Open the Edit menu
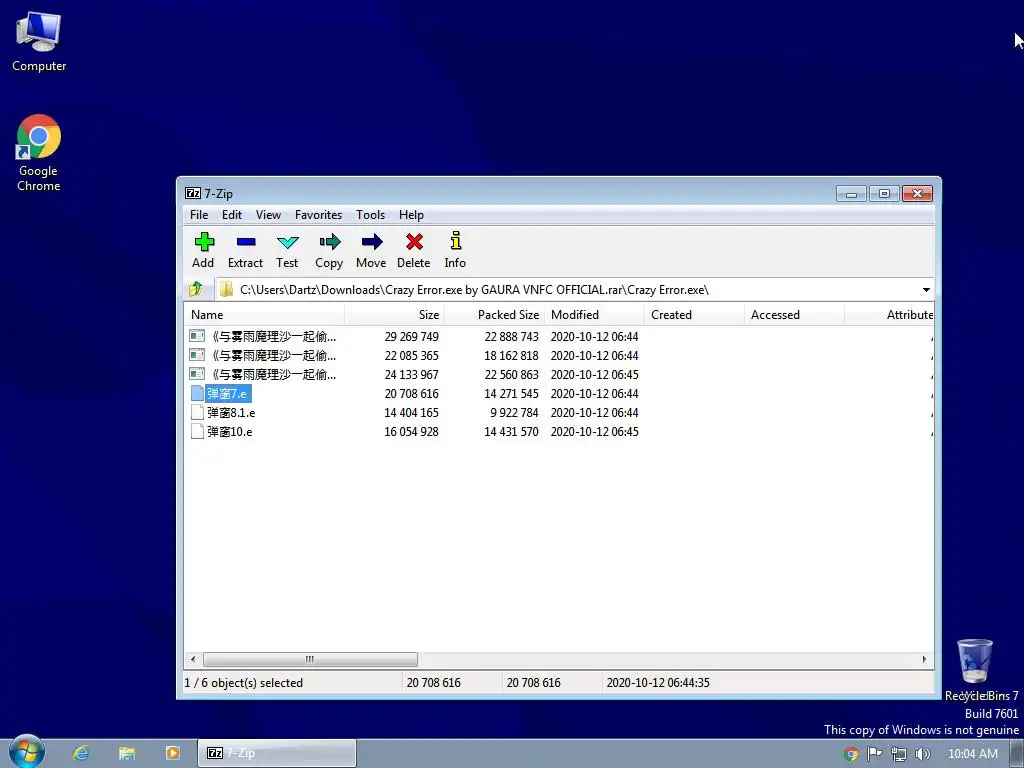Image resolution: width=1024 pixels, height=768 pixels. (x=232, y=215)
